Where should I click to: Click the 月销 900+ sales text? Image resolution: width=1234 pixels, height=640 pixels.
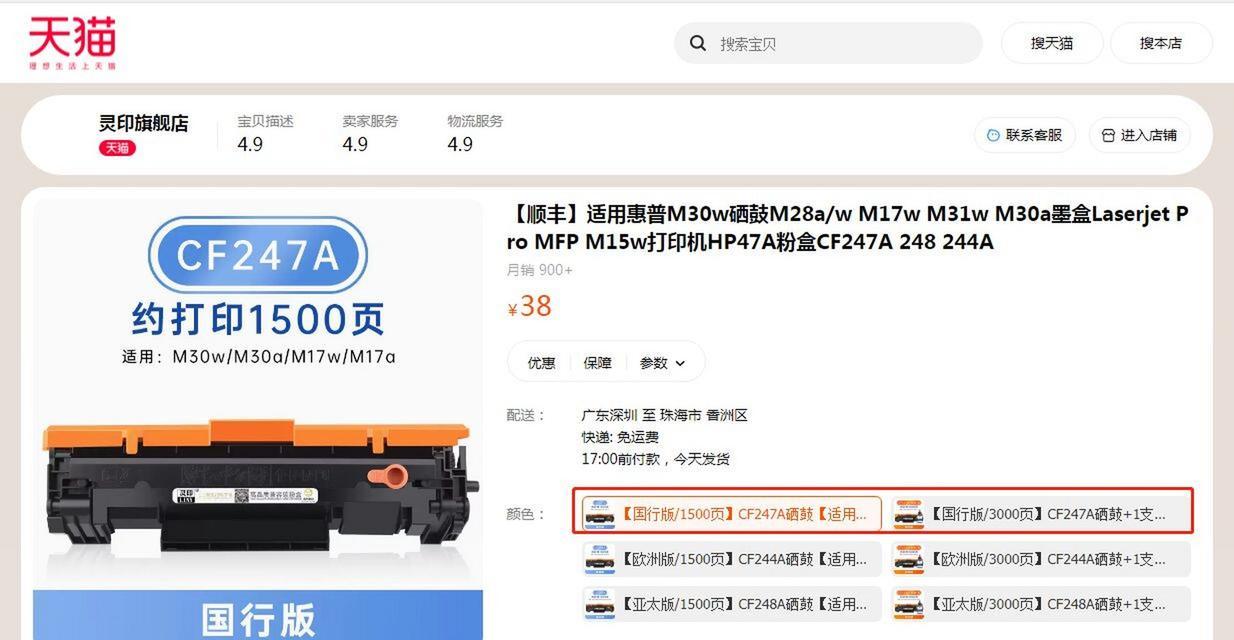(x=540, y=270)
